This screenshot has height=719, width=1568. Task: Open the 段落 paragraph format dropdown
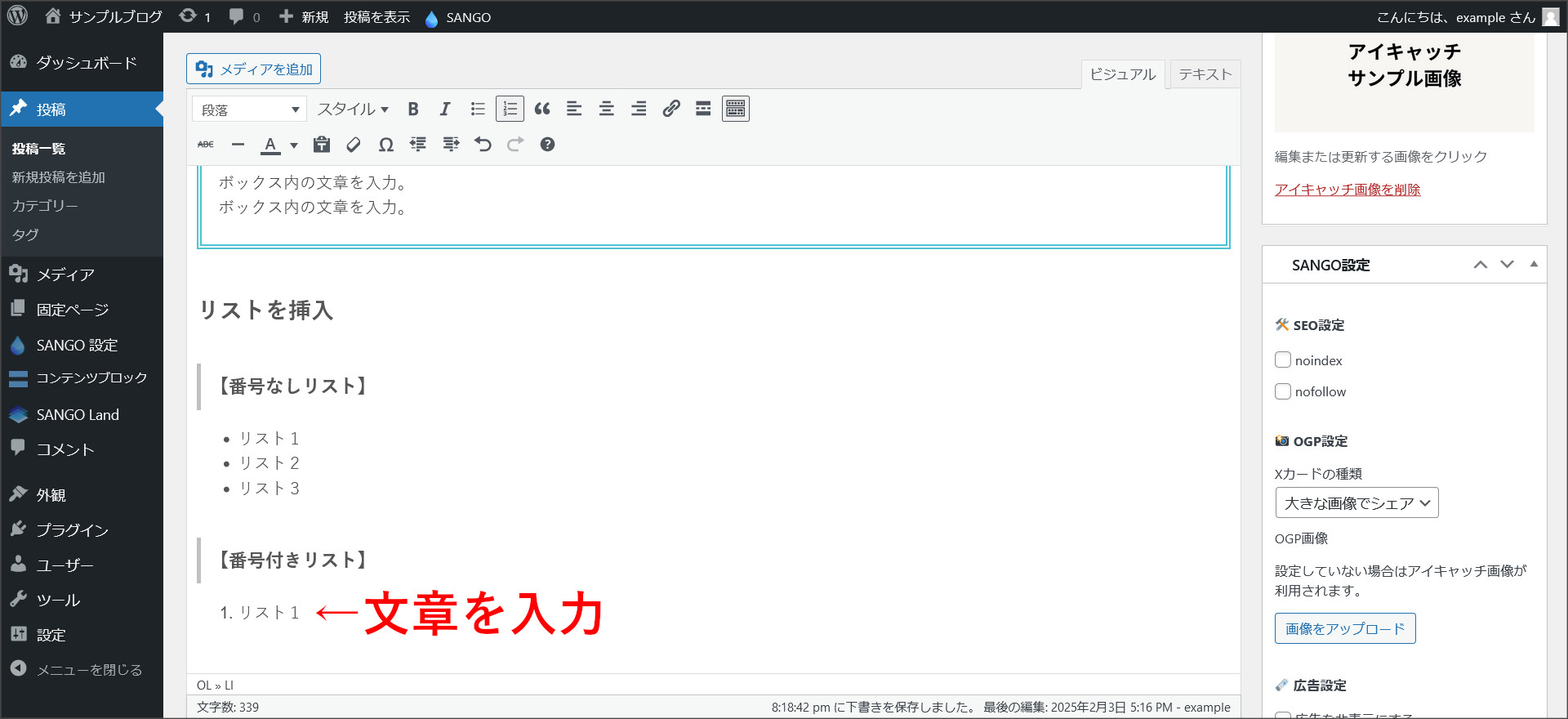(249, 109)
